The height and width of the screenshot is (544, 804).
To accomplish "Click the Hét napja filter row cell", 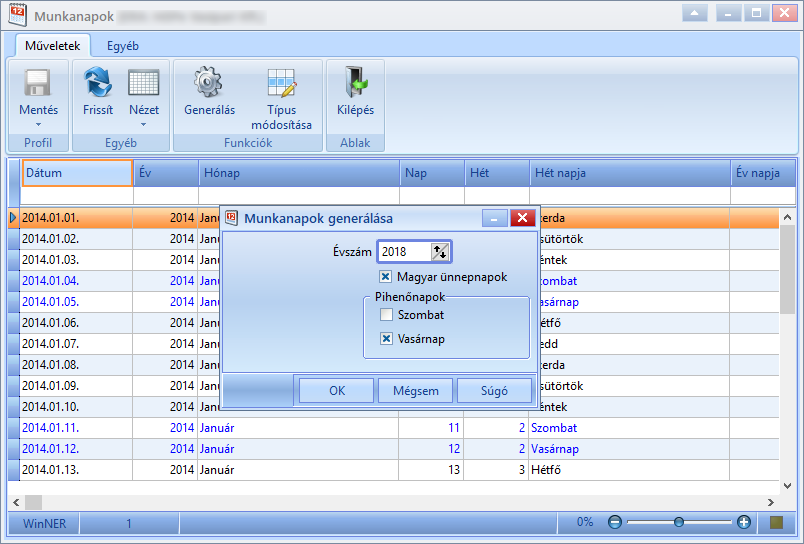I will pos(630,195).
